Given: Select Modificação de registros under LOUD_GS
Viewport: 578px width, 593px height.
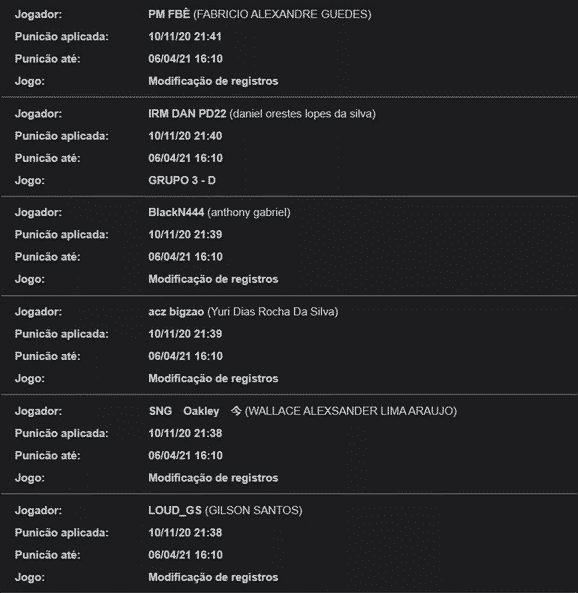Looking at the screenshot, I should click(213, 577).
